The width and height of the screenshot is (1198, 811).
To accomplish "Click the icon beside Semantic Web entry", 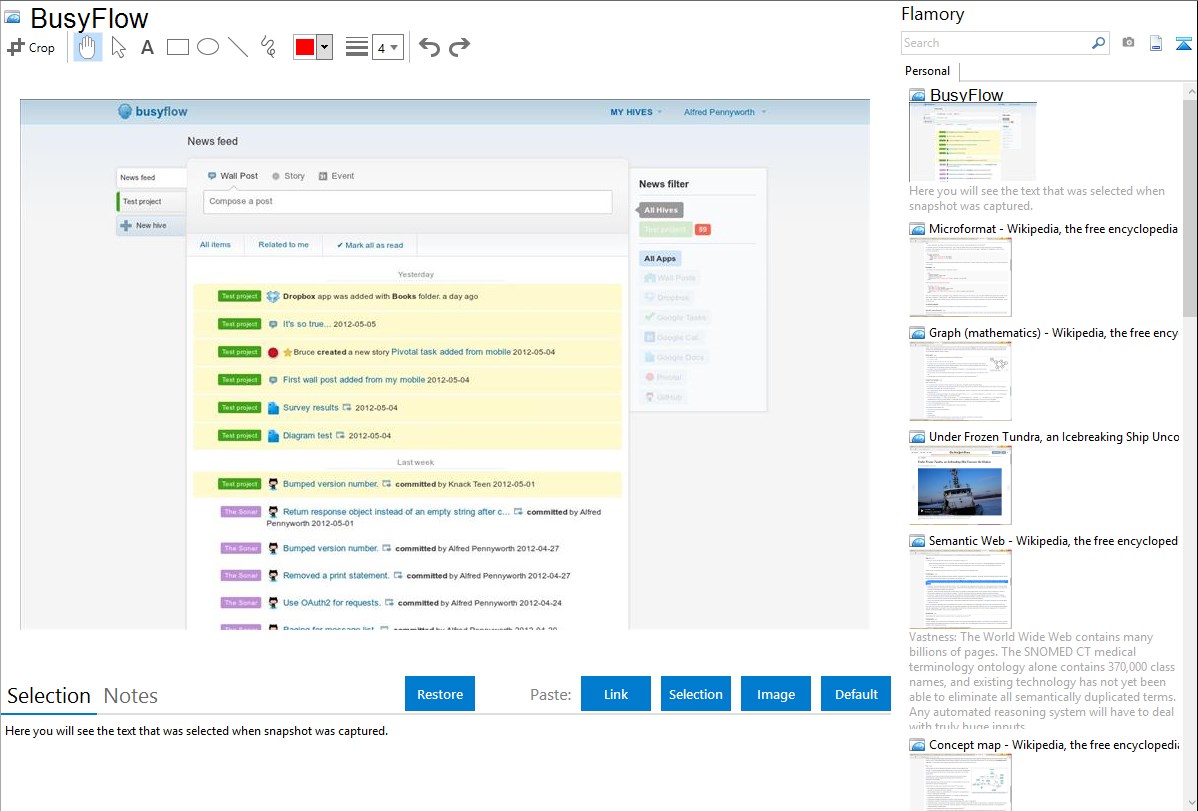I will coord(917,541).
